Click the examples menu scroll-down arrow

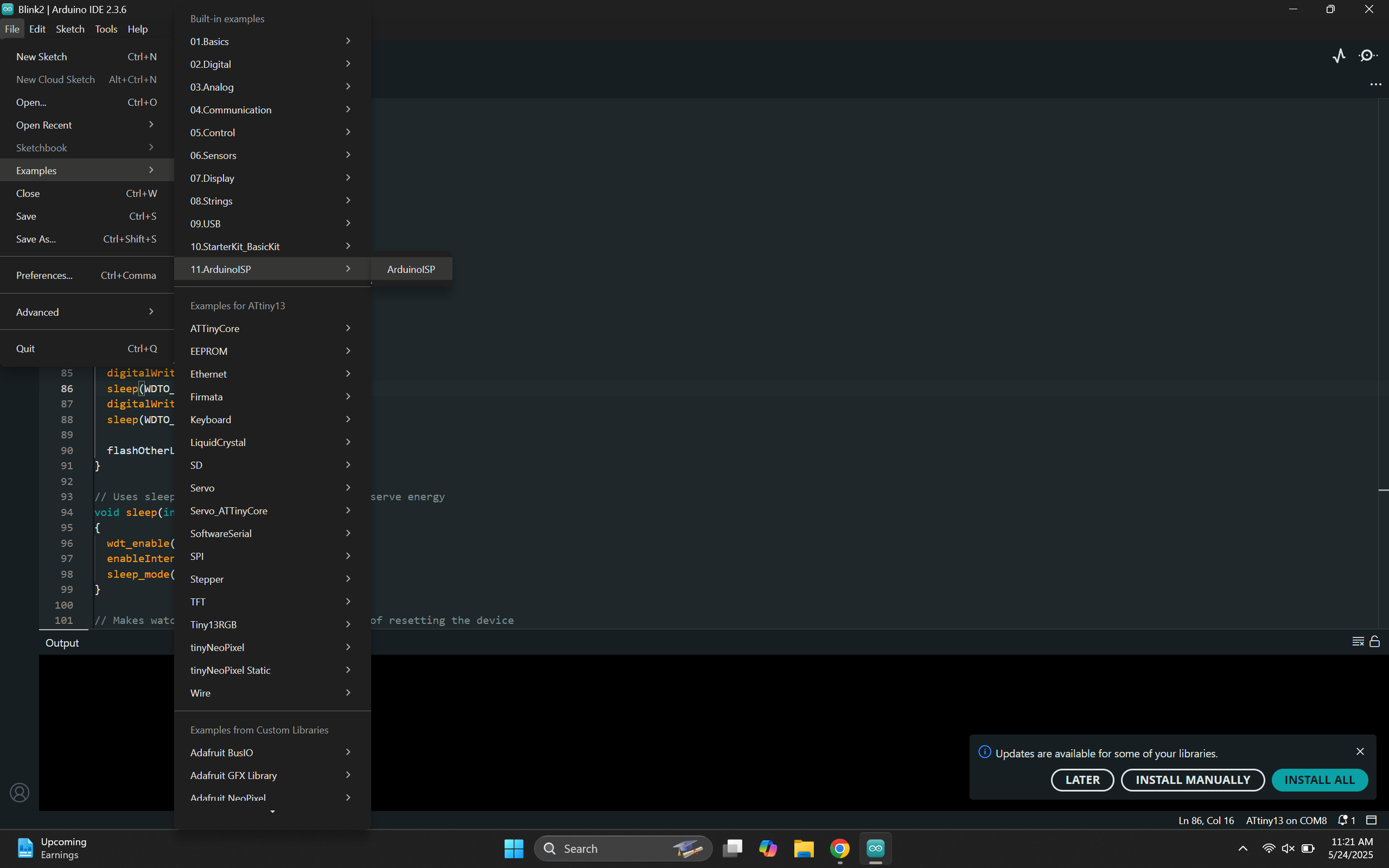273,812
